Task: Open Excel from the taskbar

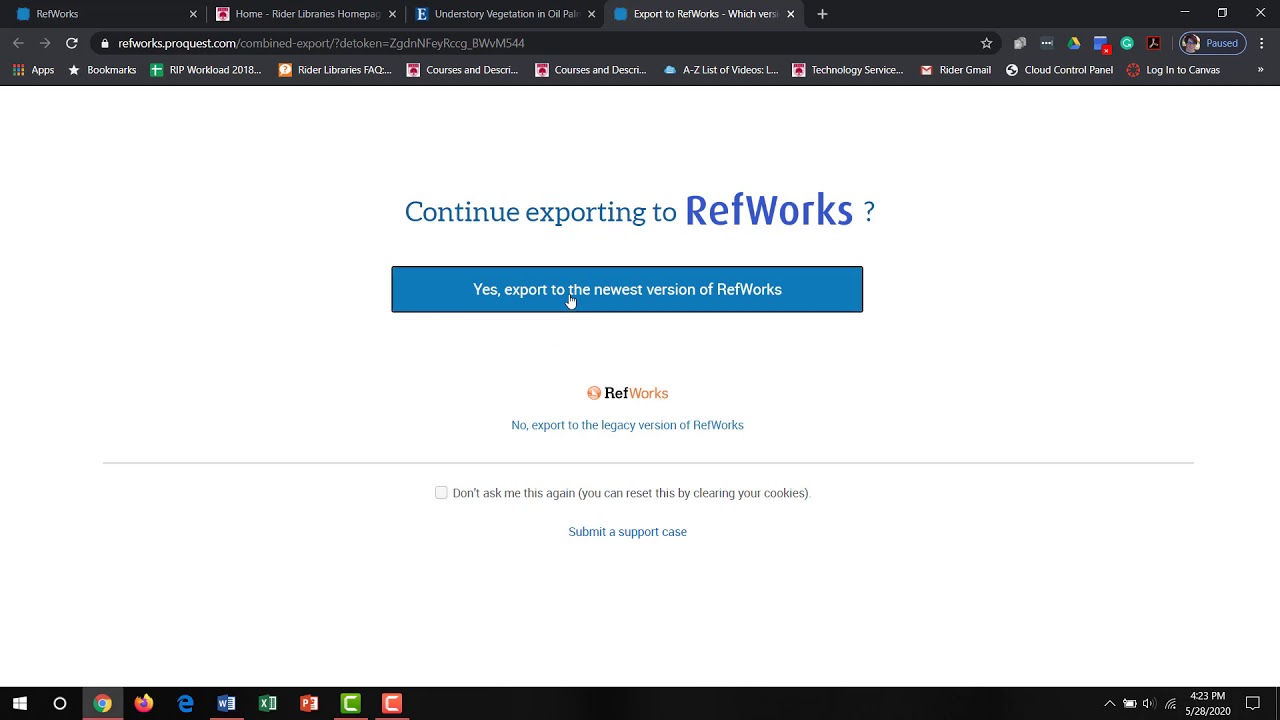Action: coord(267,704)
